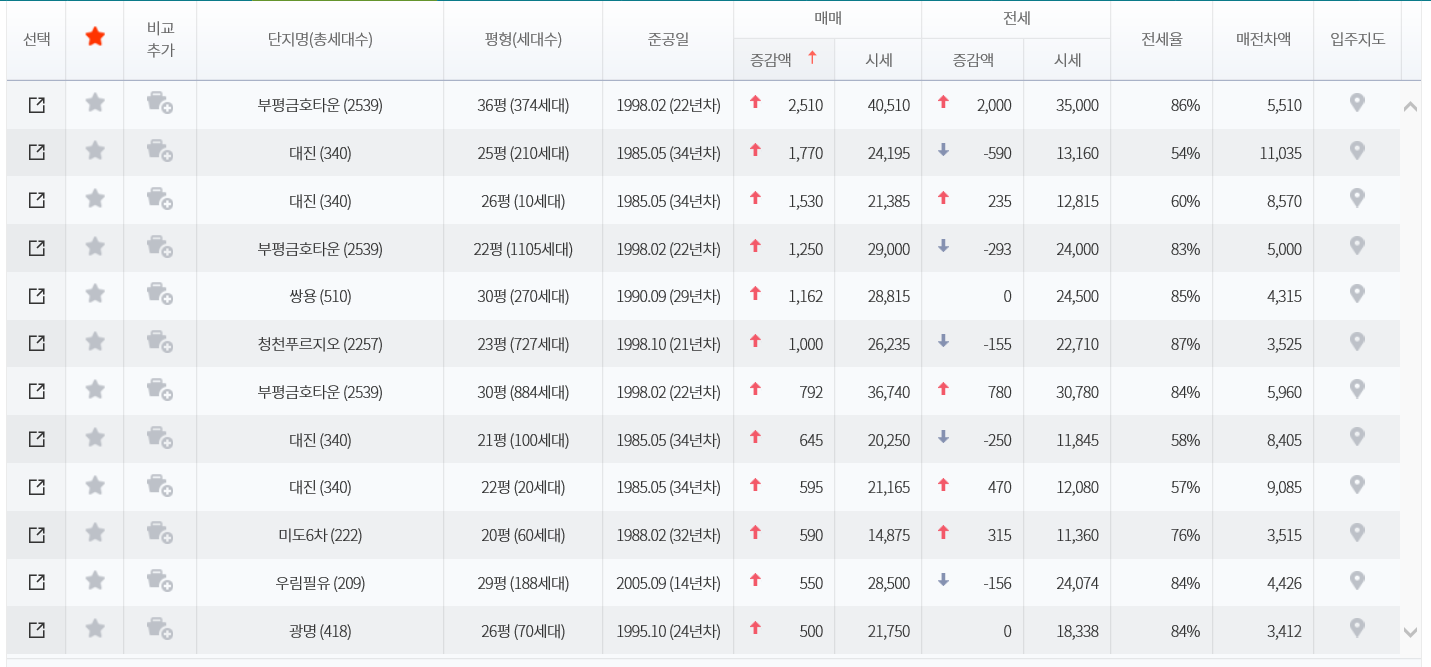The width and height of the screenshot is (1431, 667).
Task: Show map pin for 부평금호타운 36평
Action: pos(1357,102)
